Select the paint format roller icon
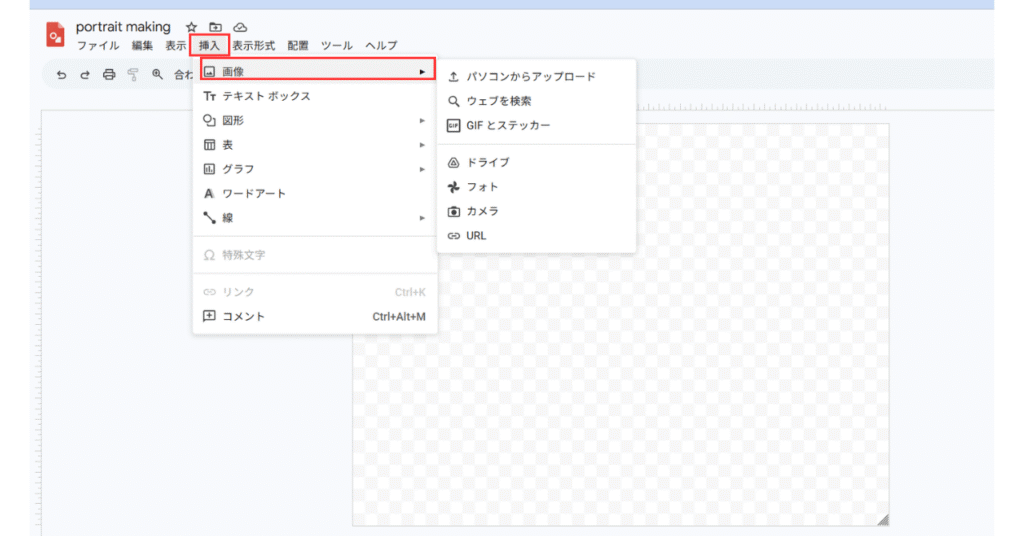The image size is (1024, 536). coord(133,74)
